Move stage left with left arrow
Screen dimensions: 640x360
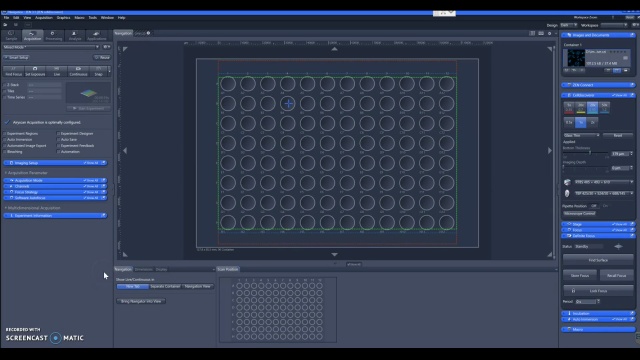pos(125,151)
